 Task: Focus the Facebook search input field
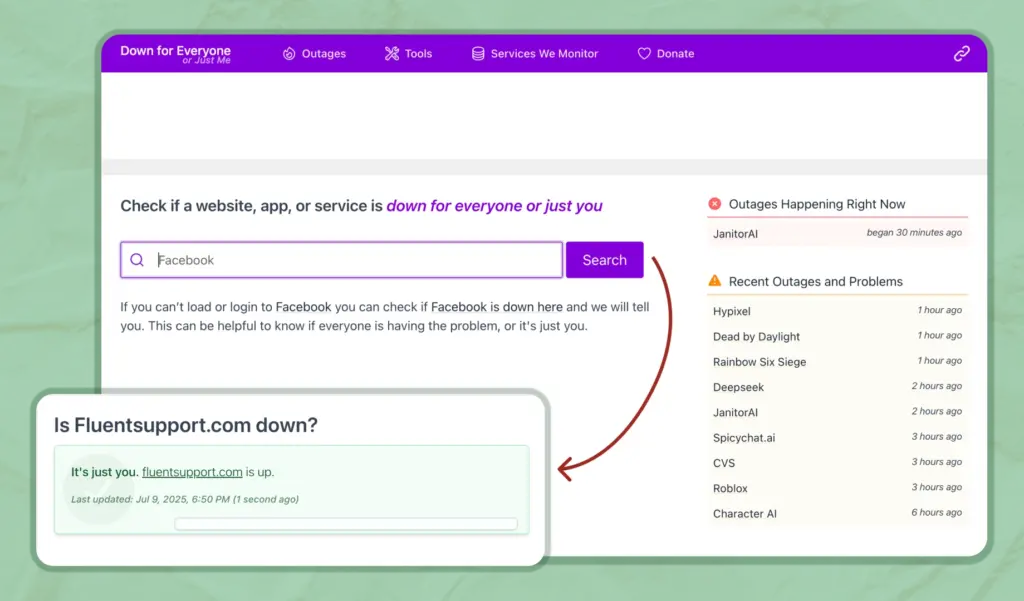[x=342, y=260]
